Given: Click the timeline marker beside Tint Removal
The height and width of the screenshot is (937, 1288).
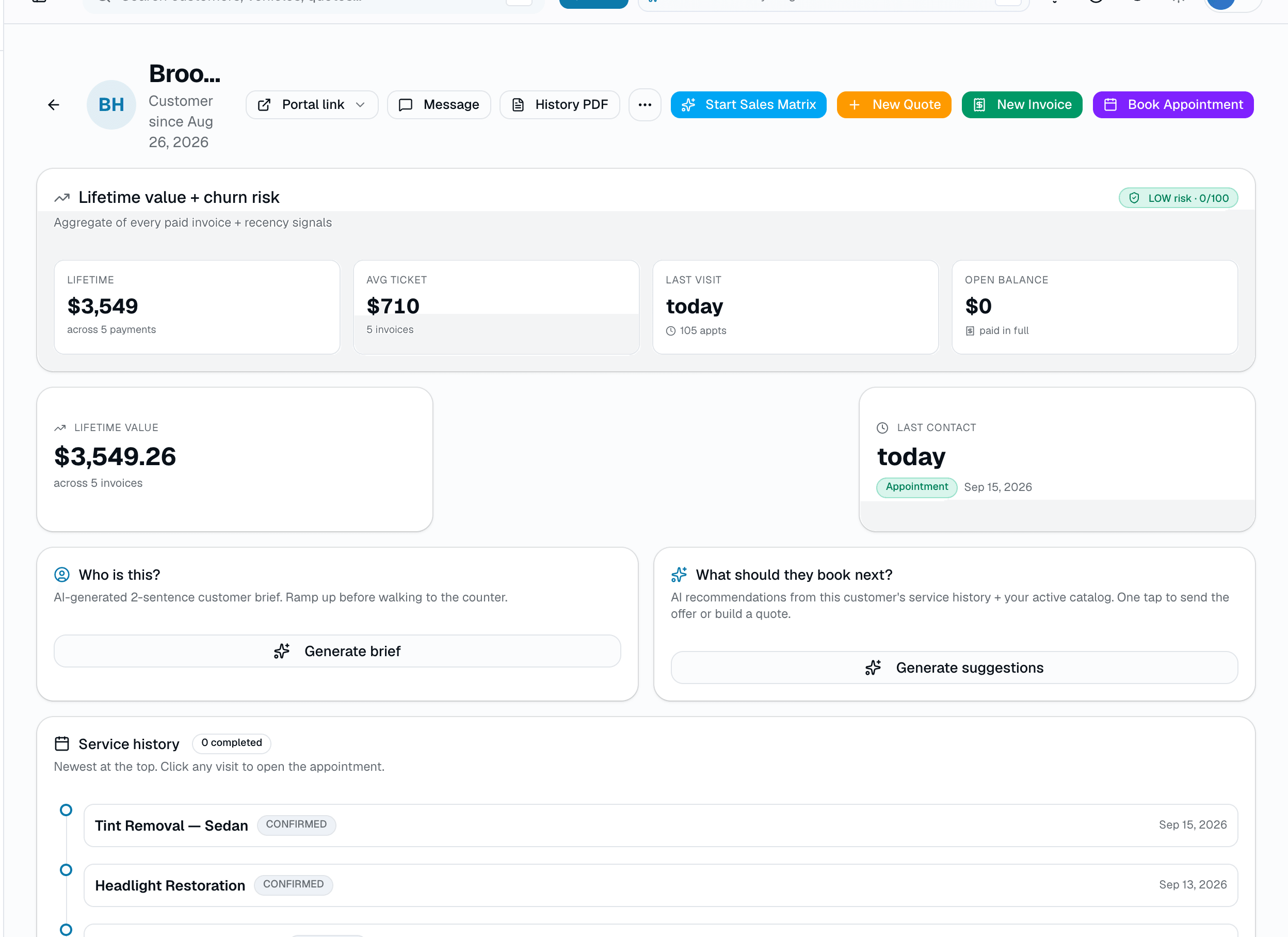Looking at the screenshot, I should 66,809.
